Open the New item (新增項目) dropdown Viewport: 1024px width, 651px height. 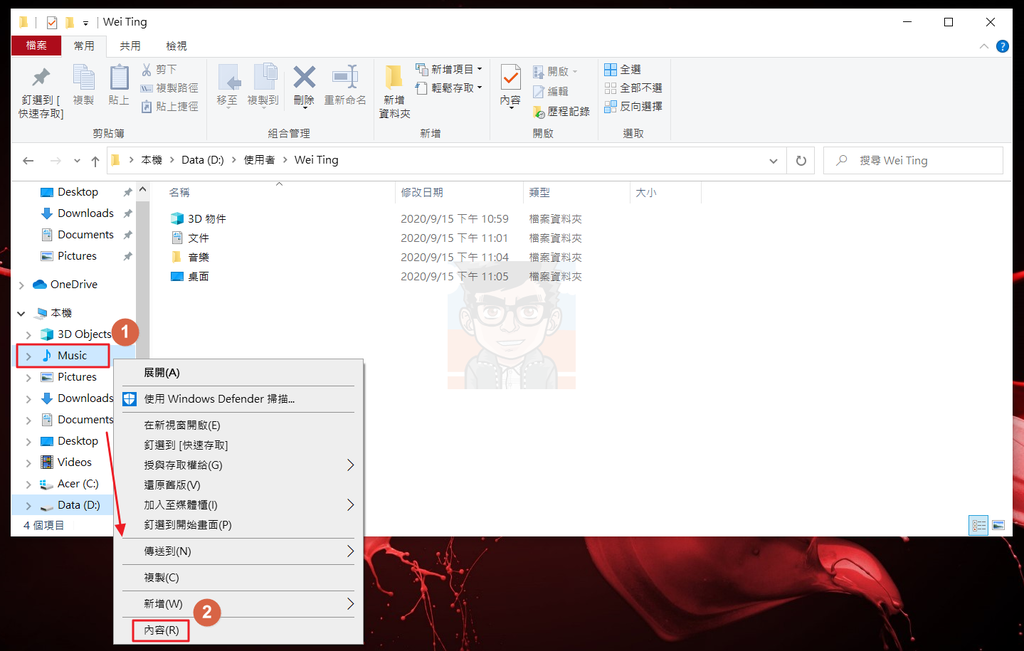tap(449, 69)
